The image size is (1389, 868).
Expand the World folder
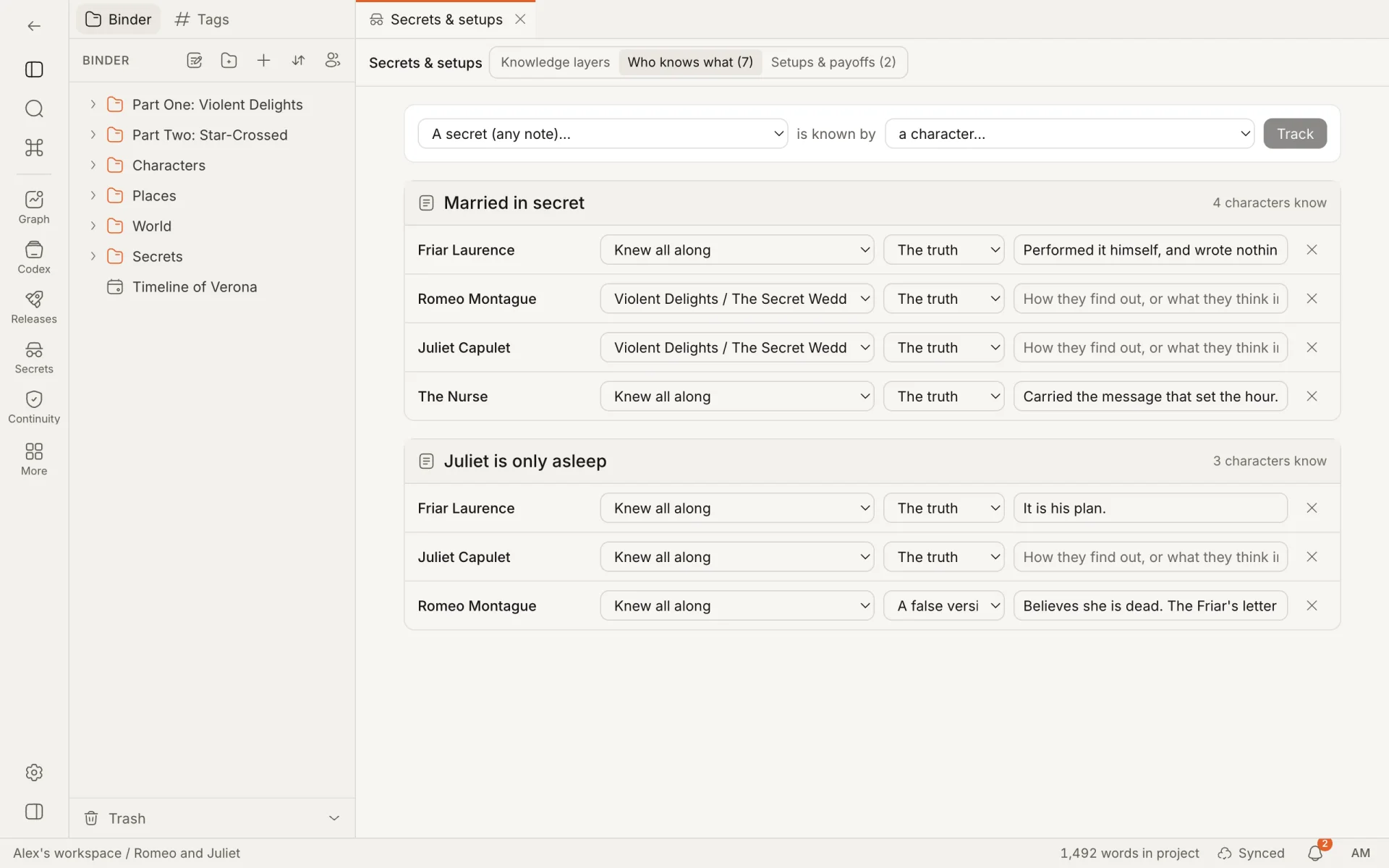coord(93,226)
